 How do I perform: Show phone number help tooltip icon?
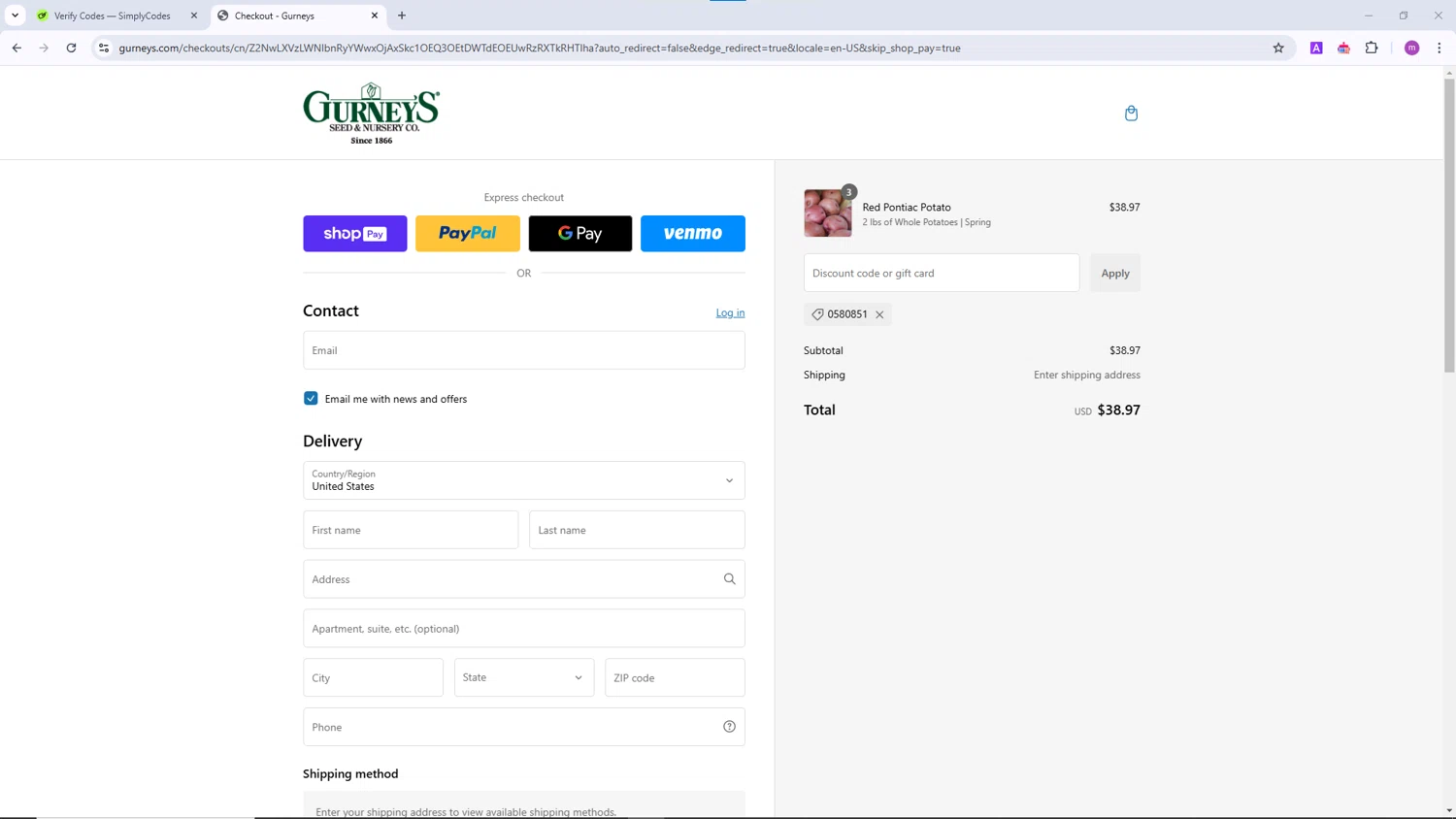click(x=729, y=727)
